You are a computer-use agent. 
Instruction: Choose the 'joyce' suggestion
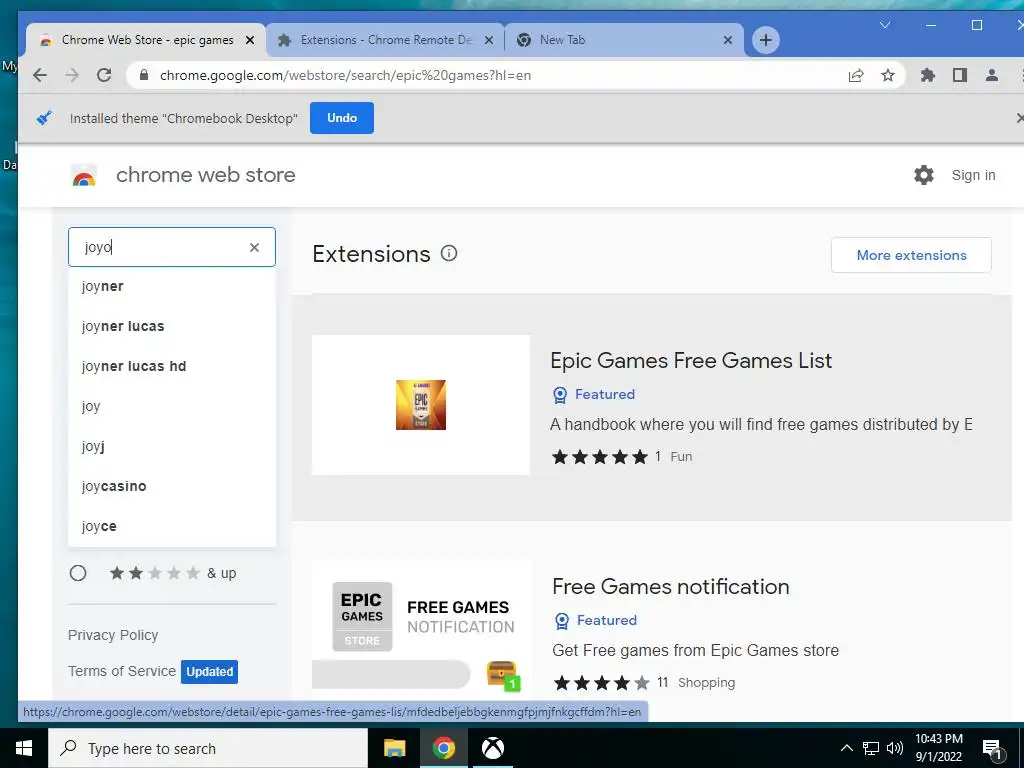point(172,526)
